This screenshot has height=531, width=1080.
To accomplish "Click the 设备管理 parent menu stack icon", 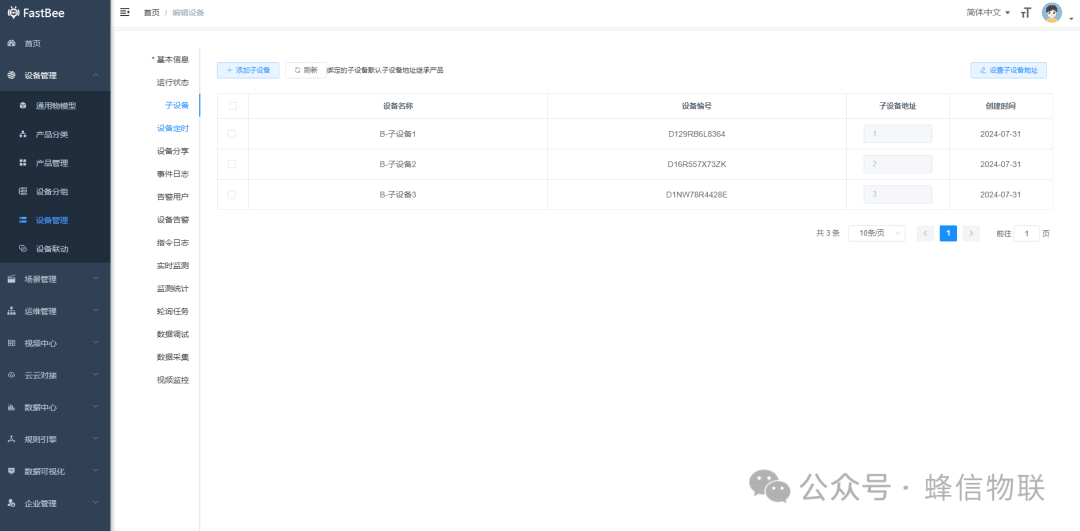I will click(x=11, y=75).
